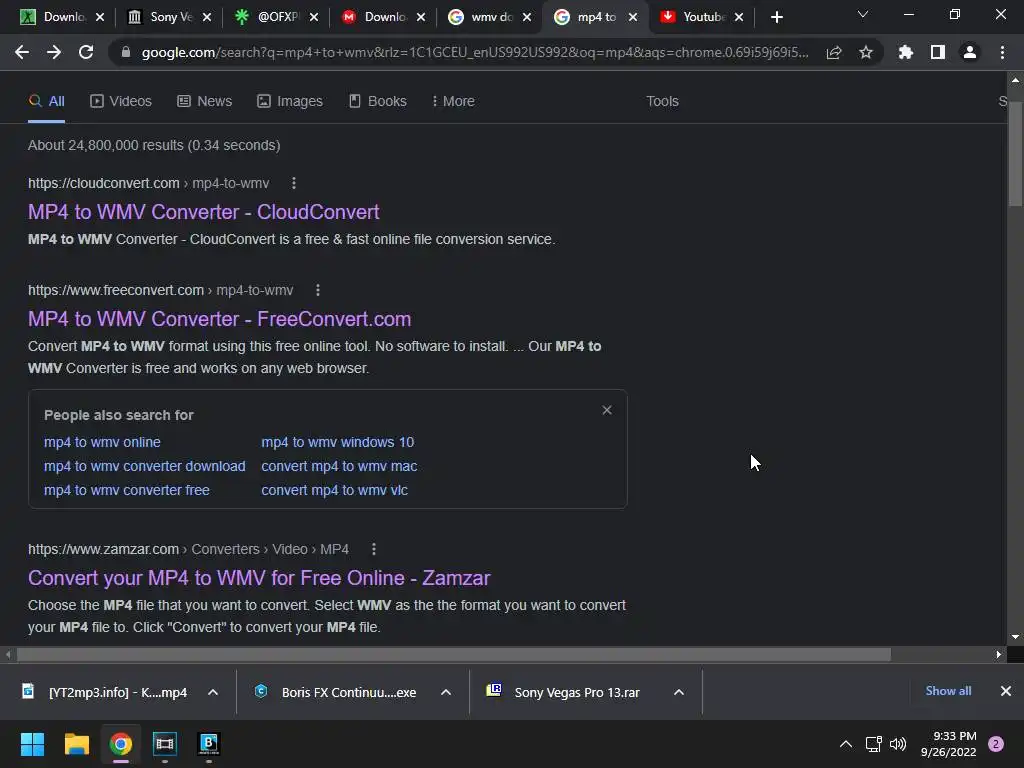Toggle the Chrome side panel icon
1024x768 pixels.
click(x=938, y=52)
